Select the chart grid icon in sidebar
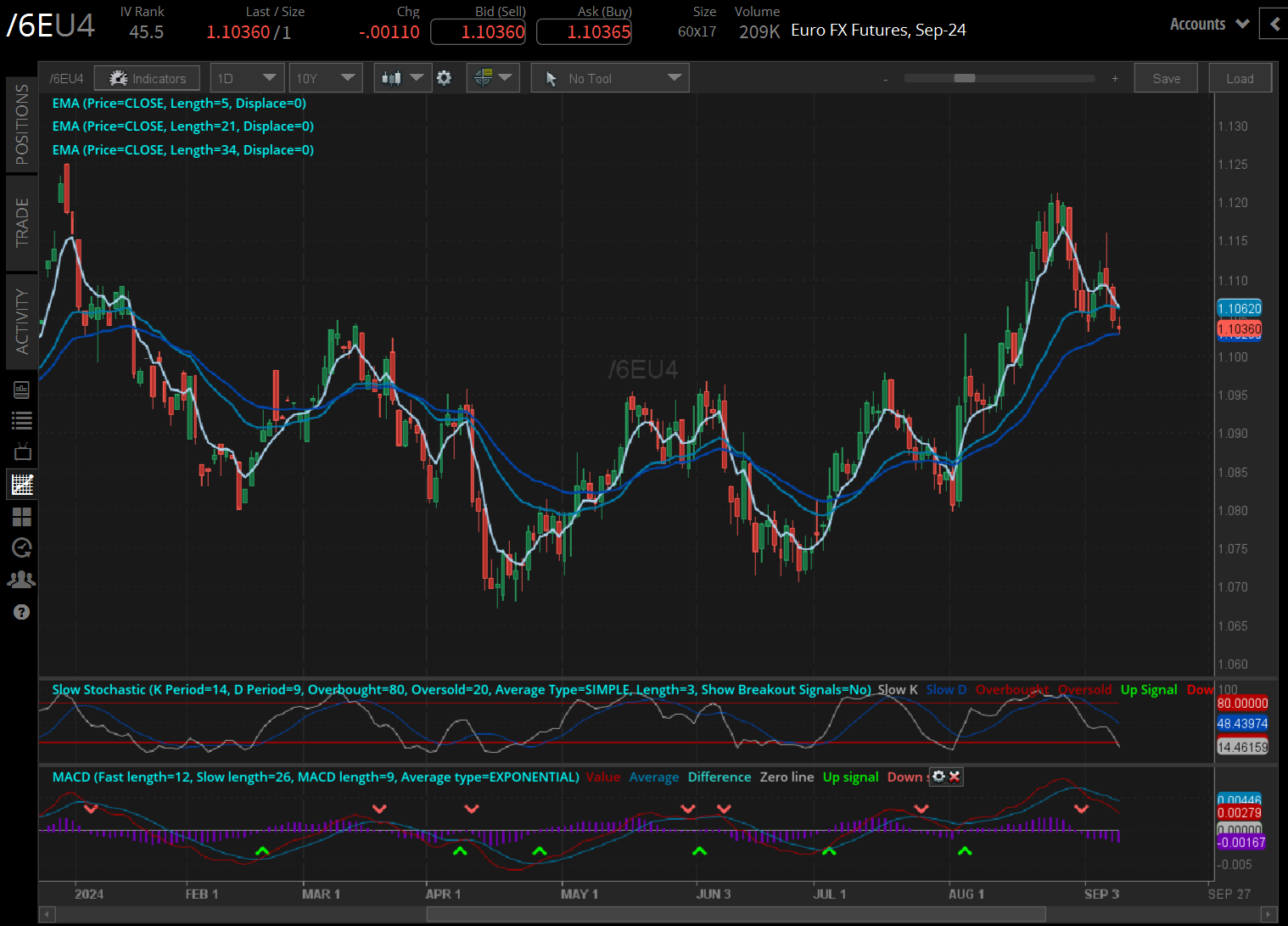The image size is (1288, 926). click(x=22, y=485)
